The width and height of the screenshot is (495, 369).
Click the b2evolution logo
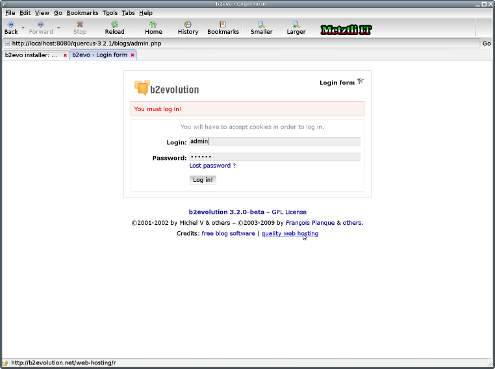[166, 88]
